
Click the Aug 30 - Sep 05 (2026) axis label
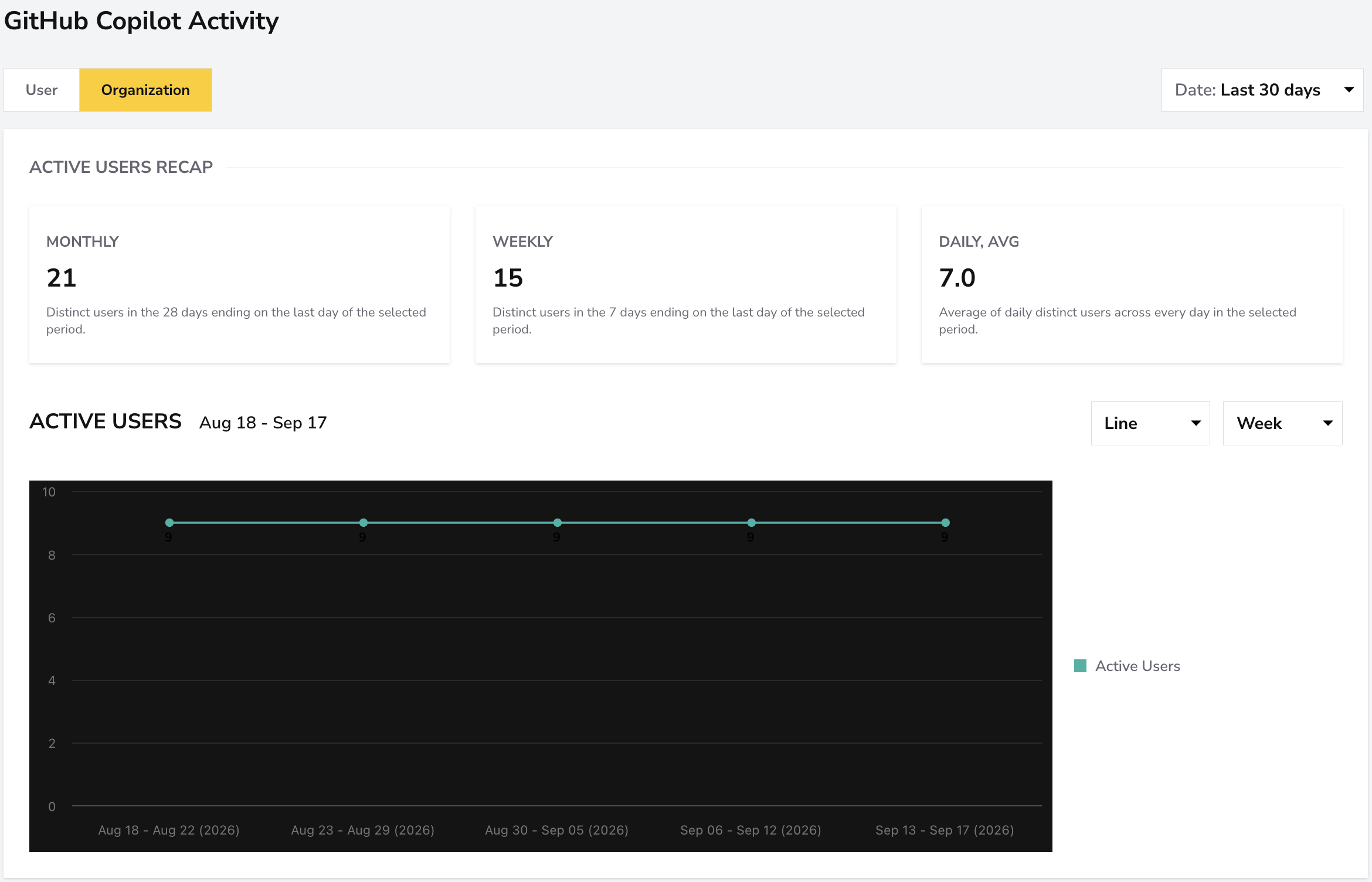pos(557,830)
